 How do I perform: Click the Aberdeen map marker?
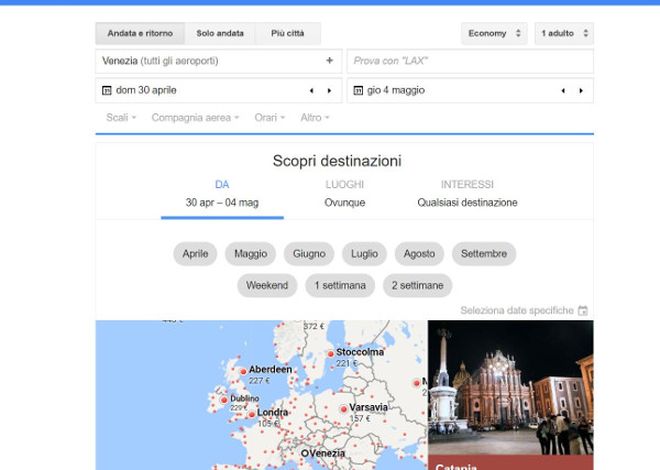pyautogui.click(x=243, y=372)
